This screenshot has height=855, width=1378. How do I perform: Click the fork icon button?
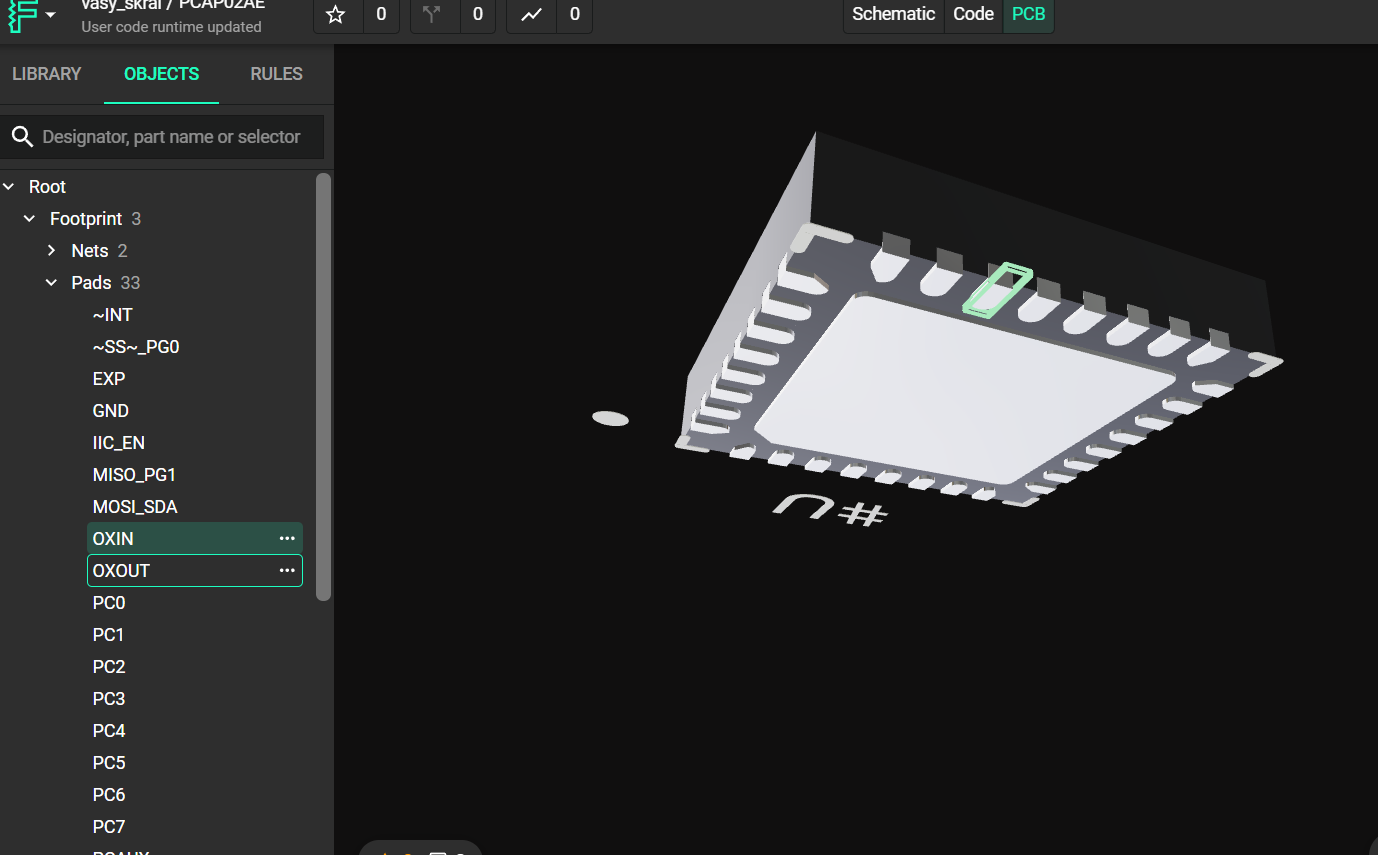pyautogui.click(x=433, y=15)
